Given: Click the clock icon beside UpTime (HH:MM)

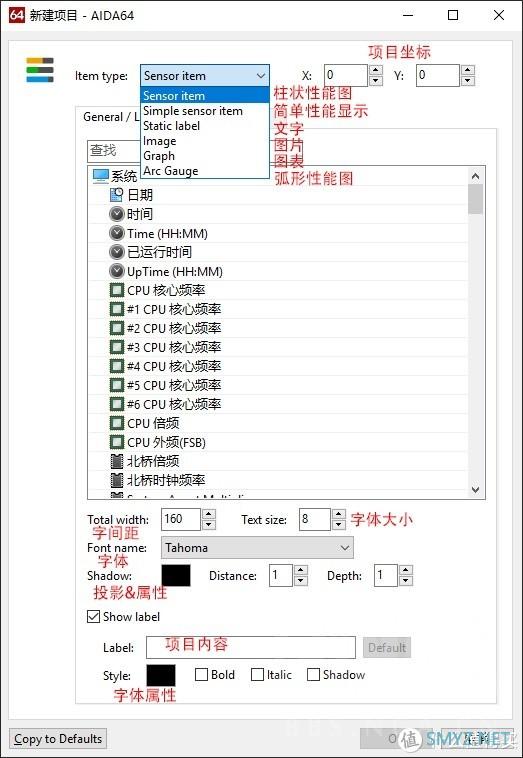Looking at the screenshot, I should tap(116, 271).
